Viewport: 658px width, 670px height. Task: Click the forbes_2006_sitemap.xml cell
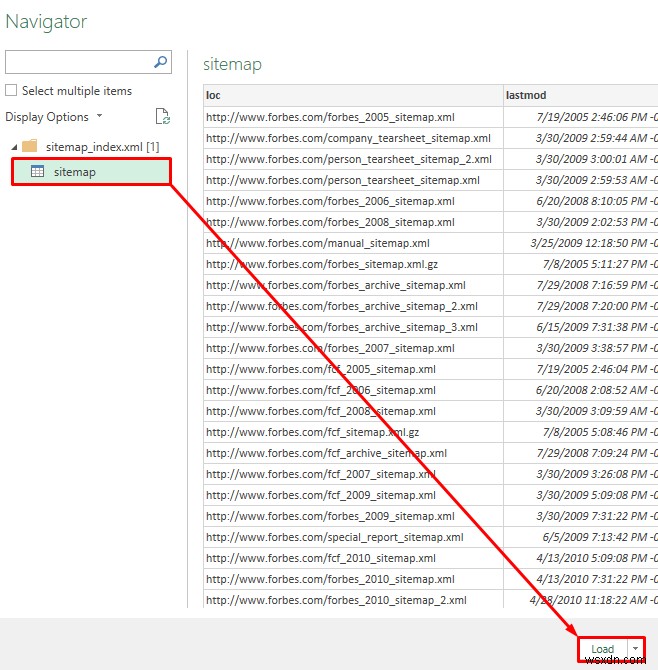tap(353, 201)
